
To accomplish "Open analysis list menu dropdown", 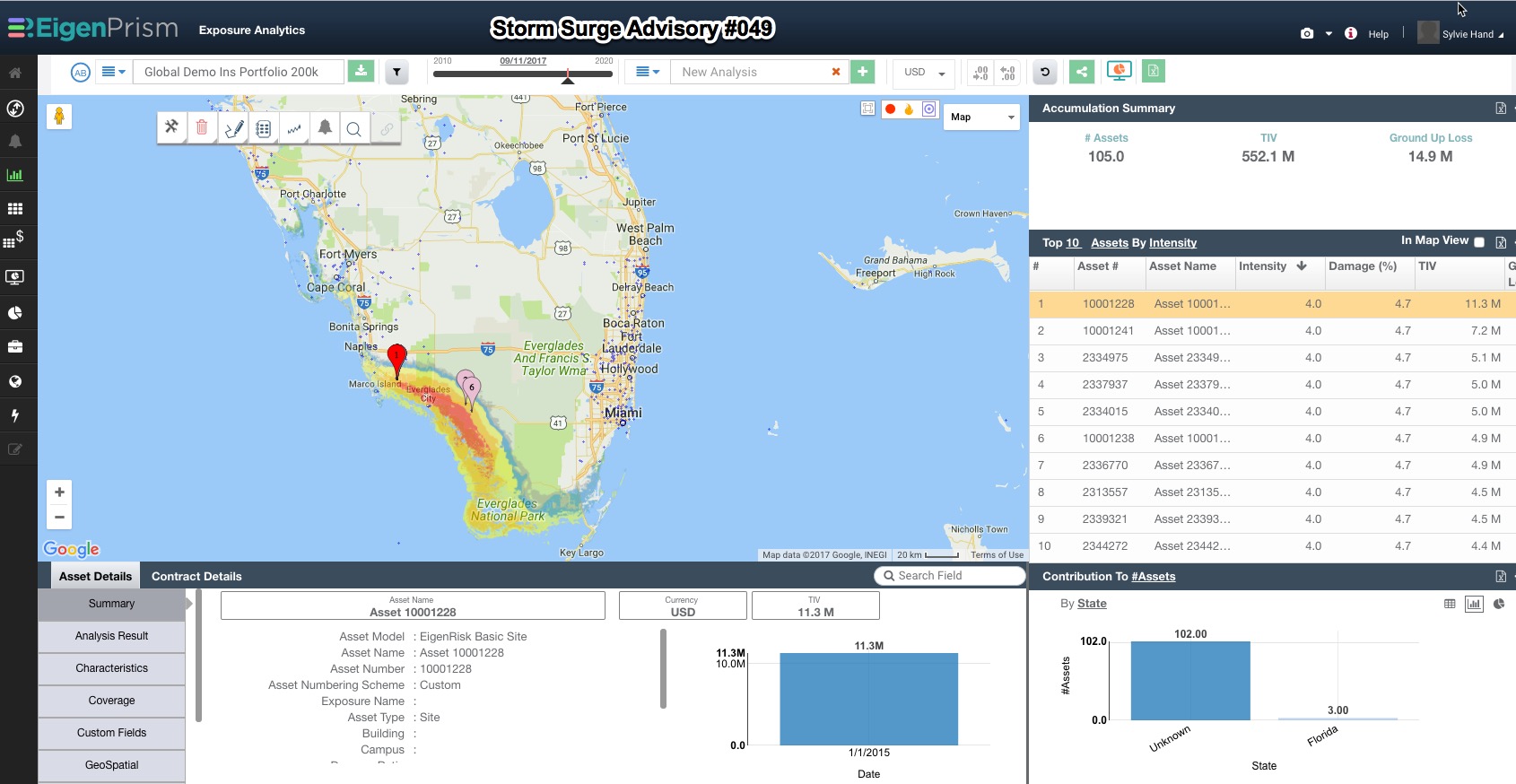I will click(x=648, y=72).
